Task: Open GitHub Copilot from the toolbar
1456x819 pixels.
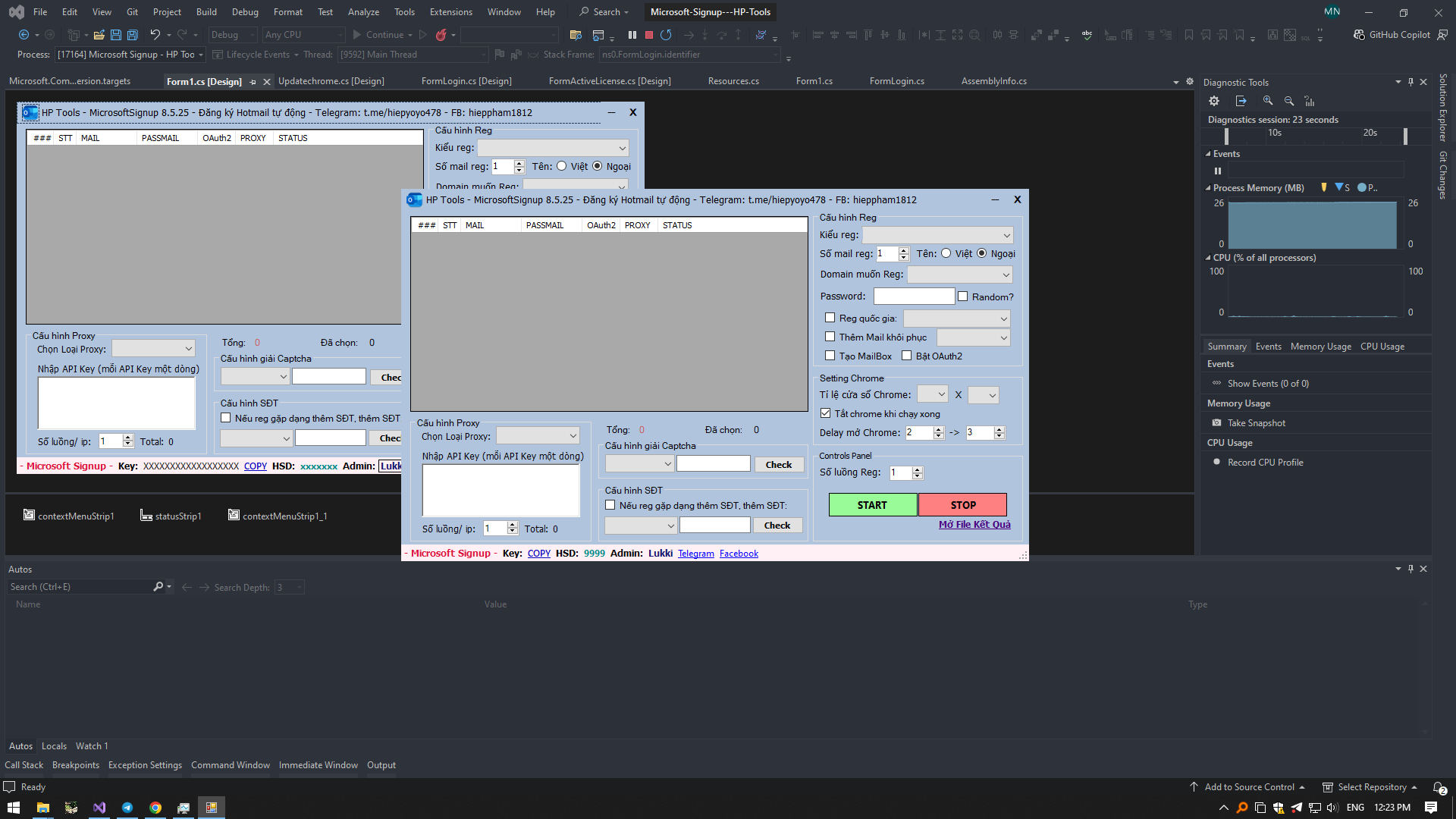Action: (1392, 35)
